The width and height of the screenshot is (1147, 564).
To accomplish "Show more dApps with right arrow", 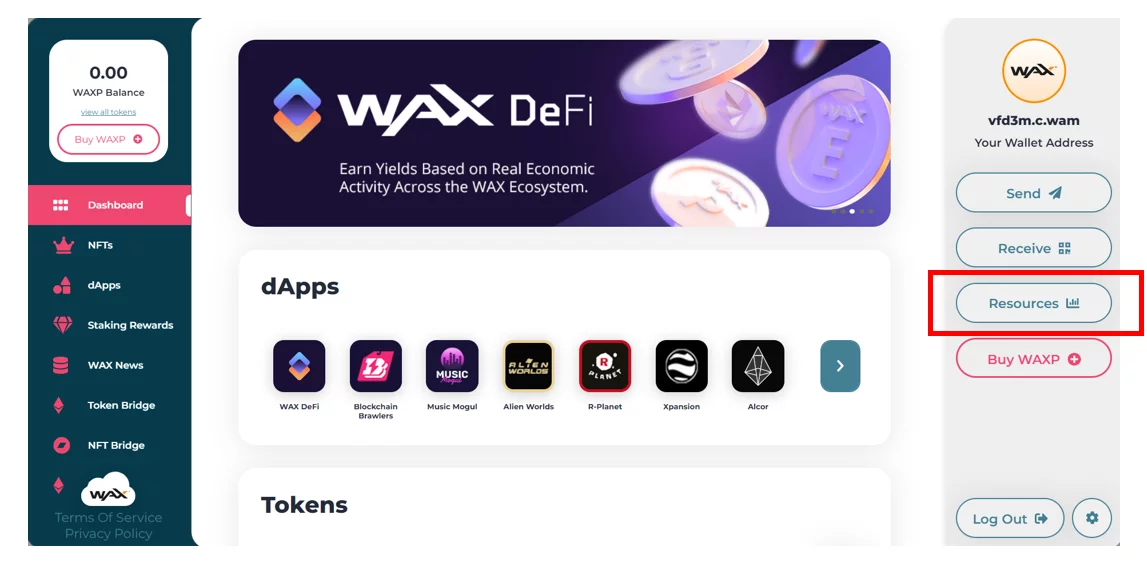I will [840, 366].
